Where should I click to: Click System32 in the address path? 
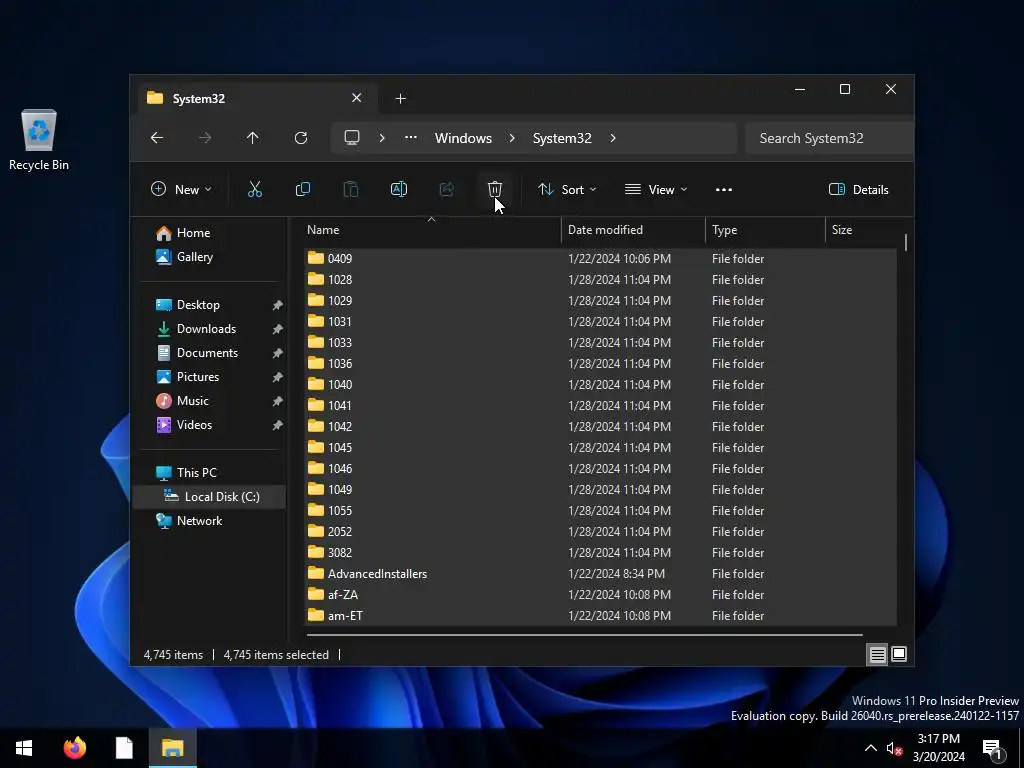click(x=562, y=138)
